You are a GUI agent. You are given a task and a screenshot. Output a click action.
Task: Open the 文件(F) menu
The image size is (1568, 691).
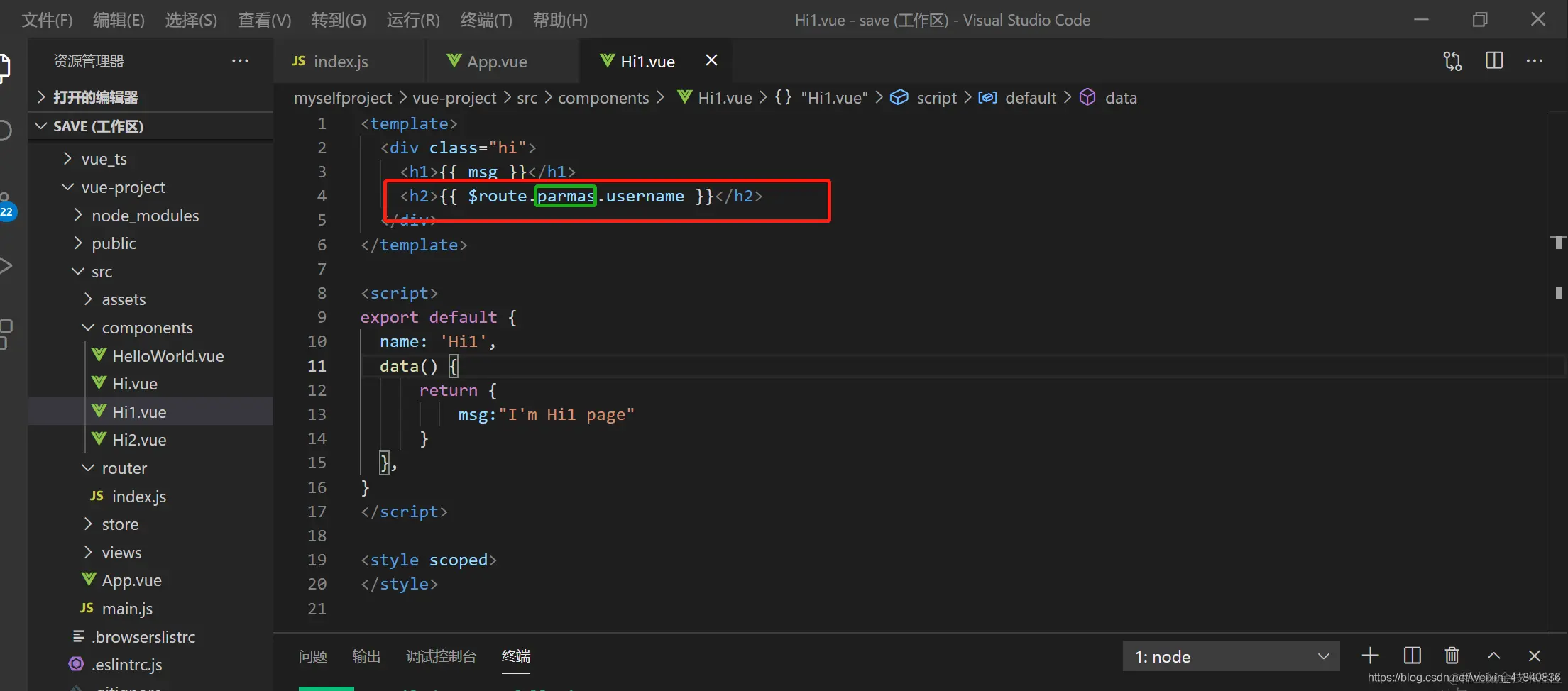[x=47, y=20]
